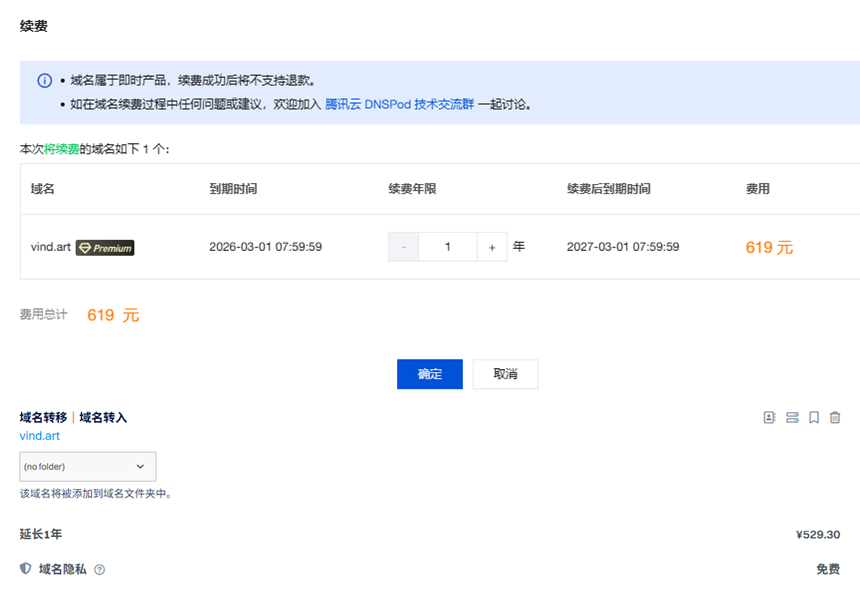Click the bookmark icon for vind.art
Screen dimensions: 860x596
coord(814,417)
